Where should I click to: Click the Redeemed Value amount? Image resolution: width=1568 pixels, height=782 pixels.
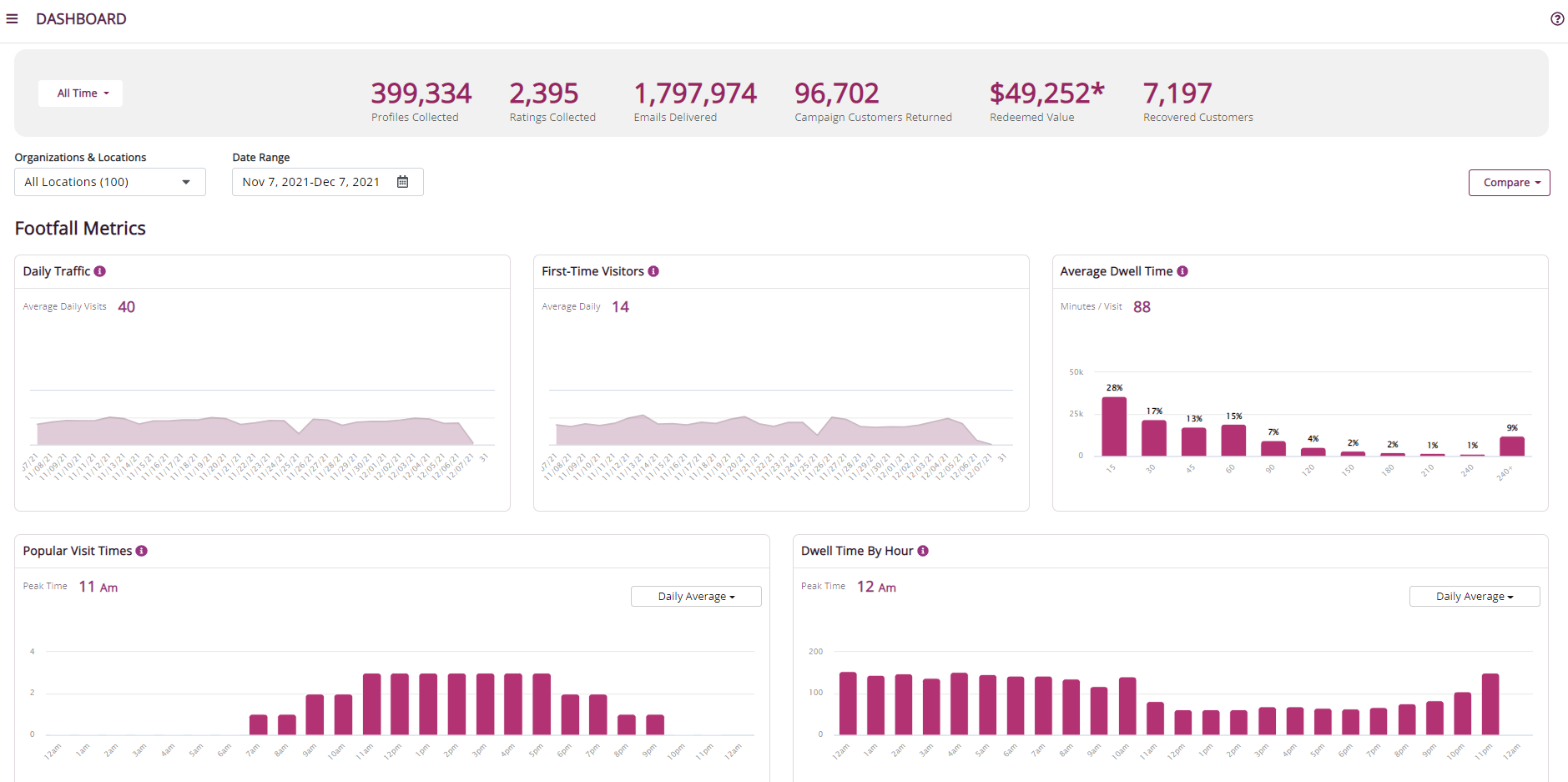click(x=1046, y=93)
